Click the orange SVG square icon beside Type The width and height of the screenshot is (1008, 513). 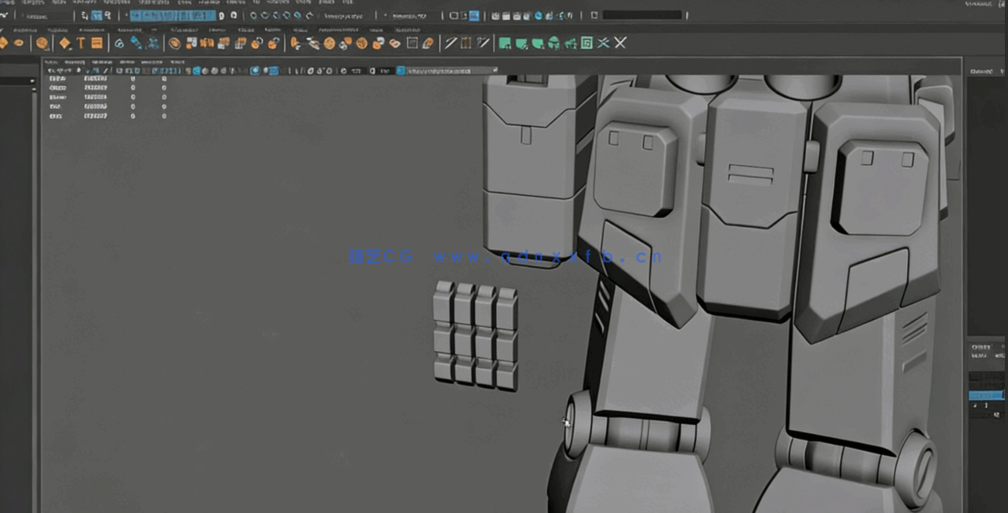(97, 43)
